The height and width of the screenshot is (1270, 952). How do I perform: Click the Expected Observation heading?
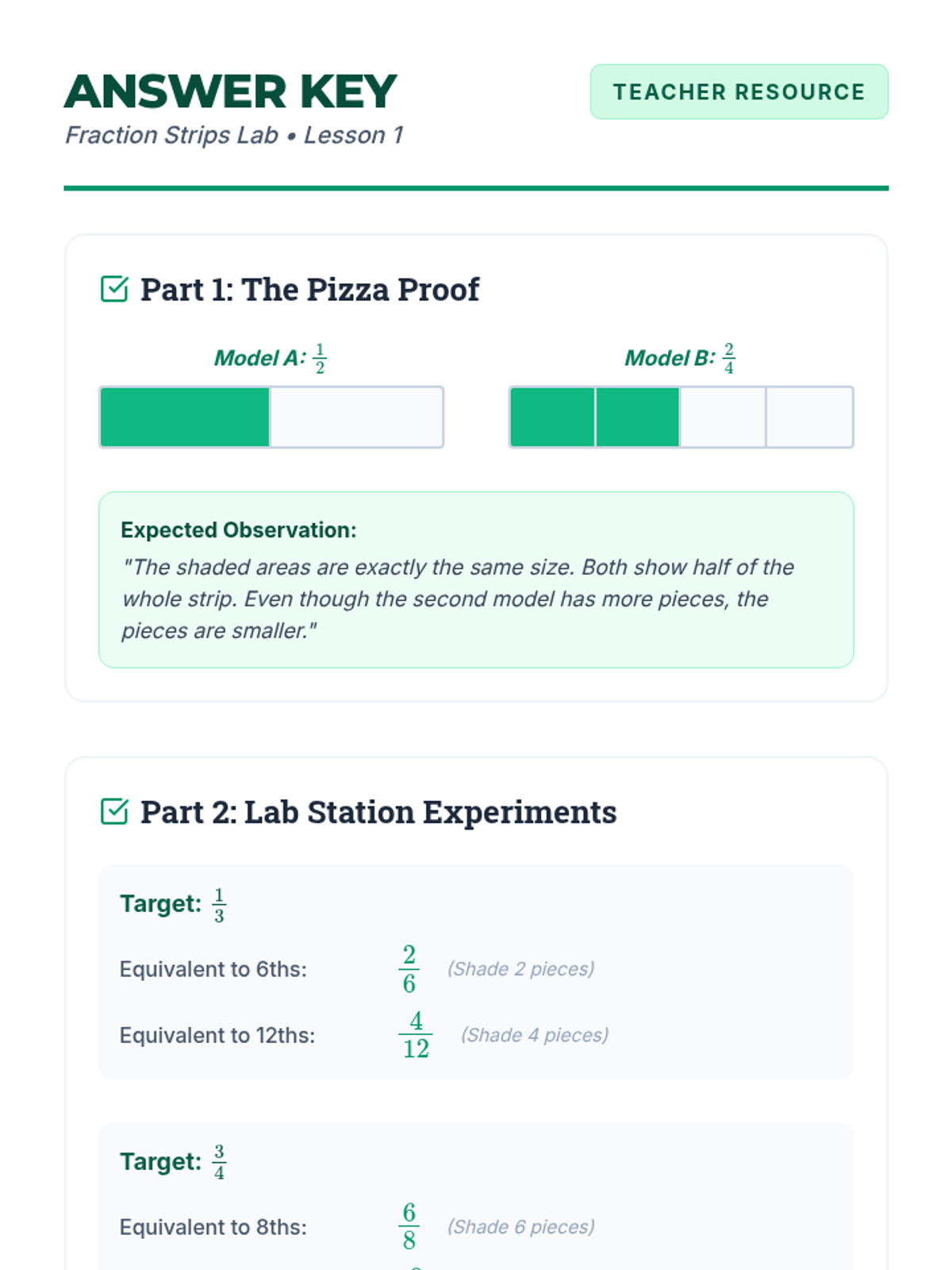pos(239,529)
